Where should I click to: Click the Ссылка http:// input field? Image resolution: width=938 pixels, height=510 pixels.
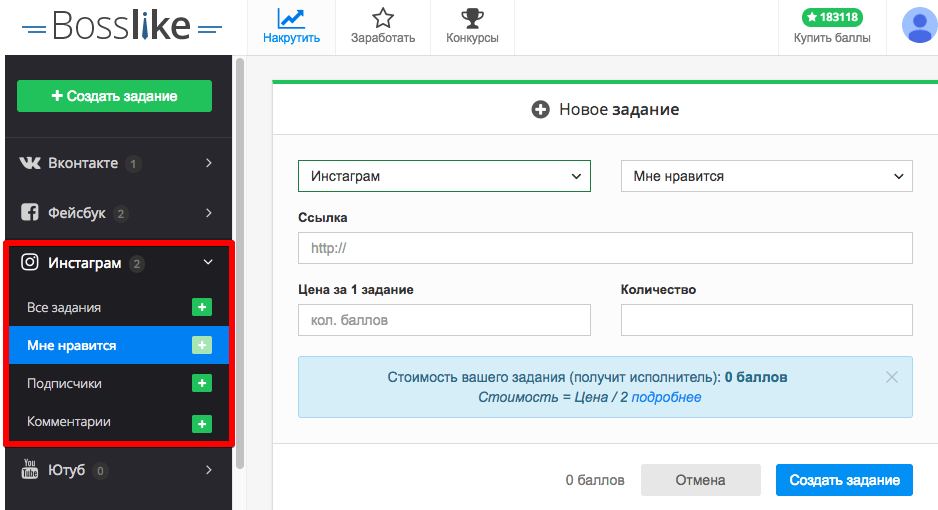pos(605,248)
